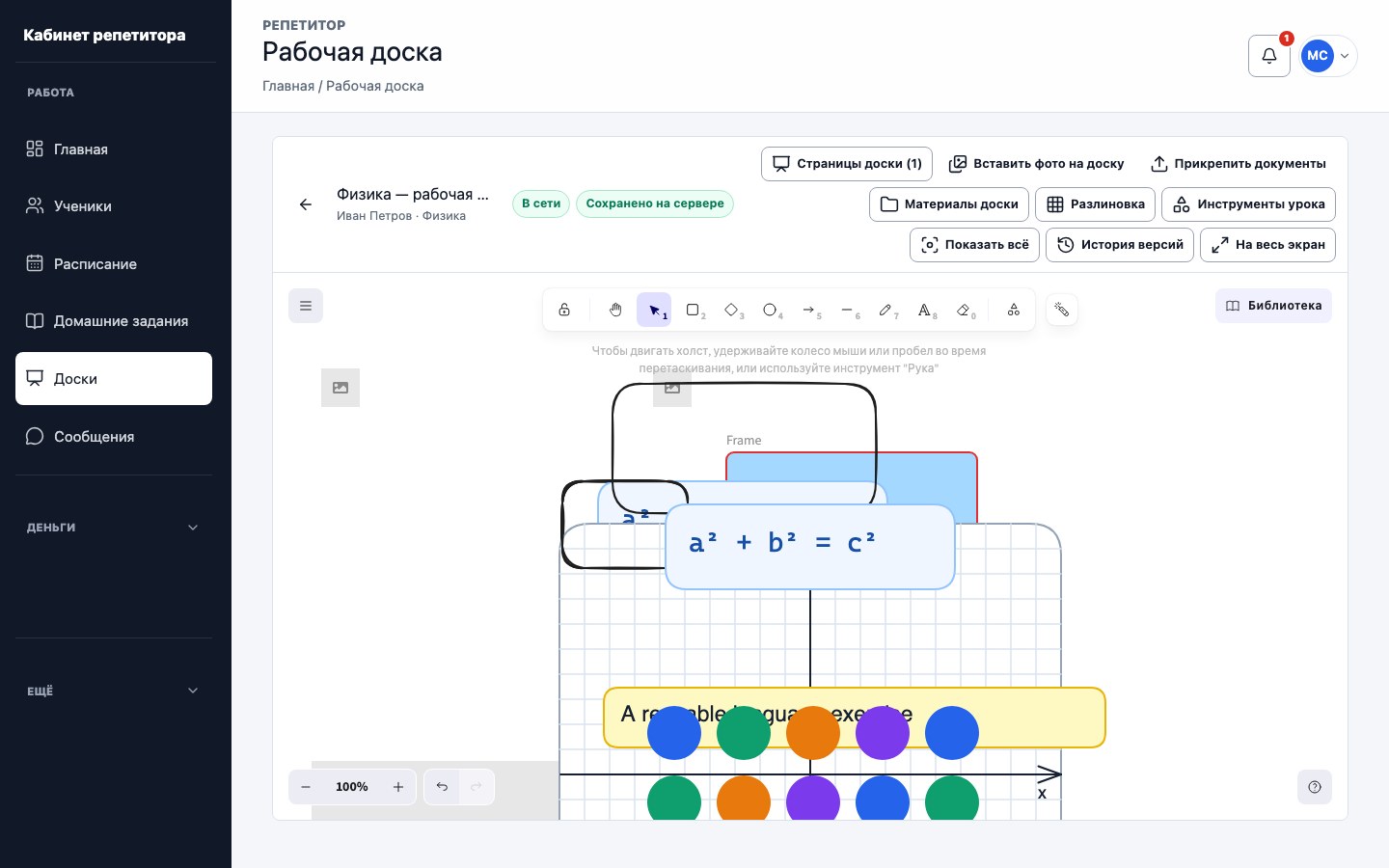Click the История версий button
Image resolution: width=1389 pixels, height=868 pixels.
coord(1120,245)
